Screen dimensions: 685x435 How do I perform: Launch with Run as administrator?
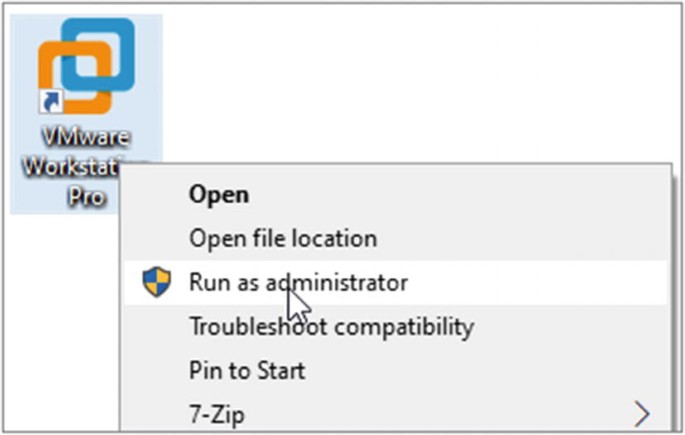298,282
